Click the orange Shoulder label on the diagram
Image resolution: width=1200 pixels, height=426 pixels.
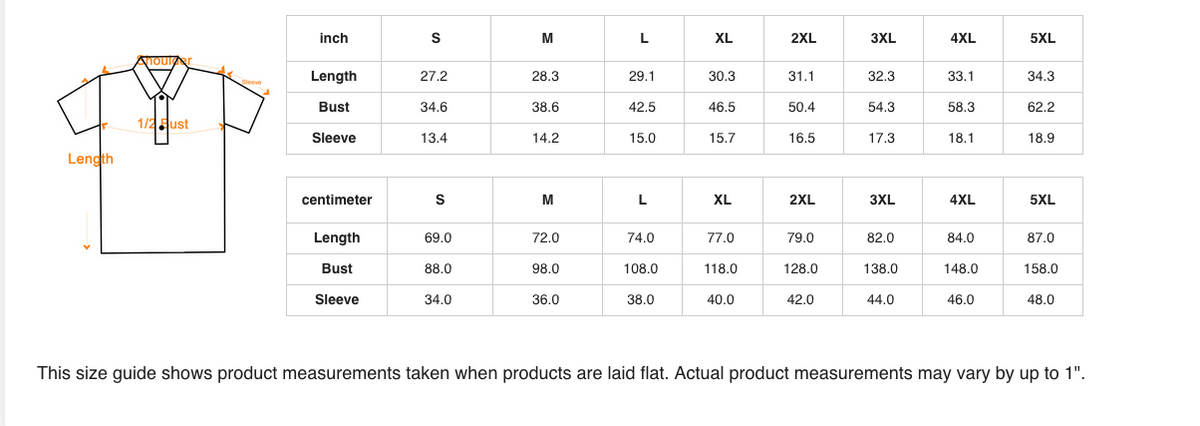(x=164, y=60)
